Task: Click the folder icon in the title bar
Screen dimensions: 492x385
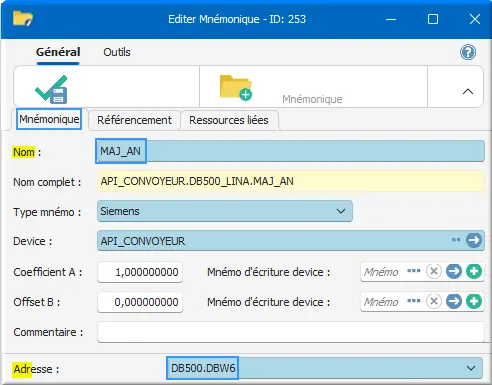Action: [x=23, y=18]
